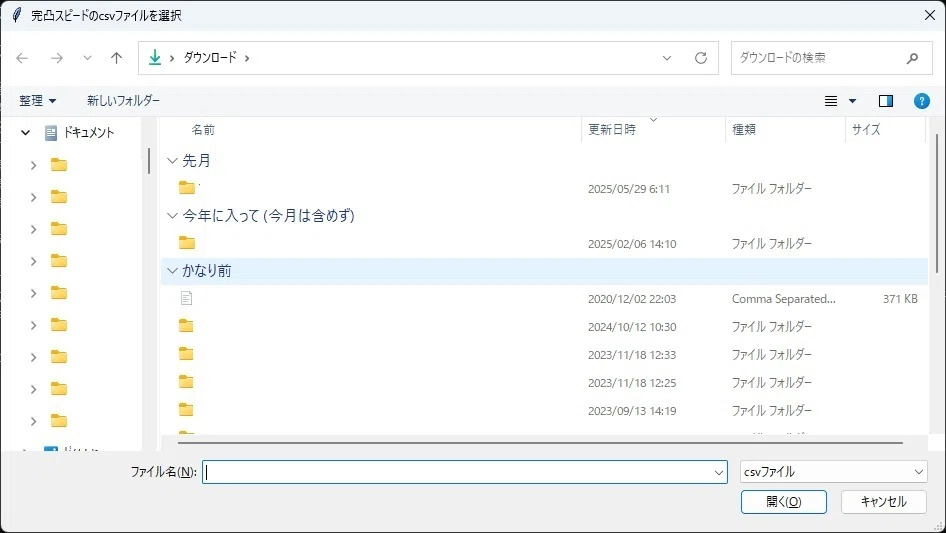
Task: Go forward using the right arrow
Action: 57,58
